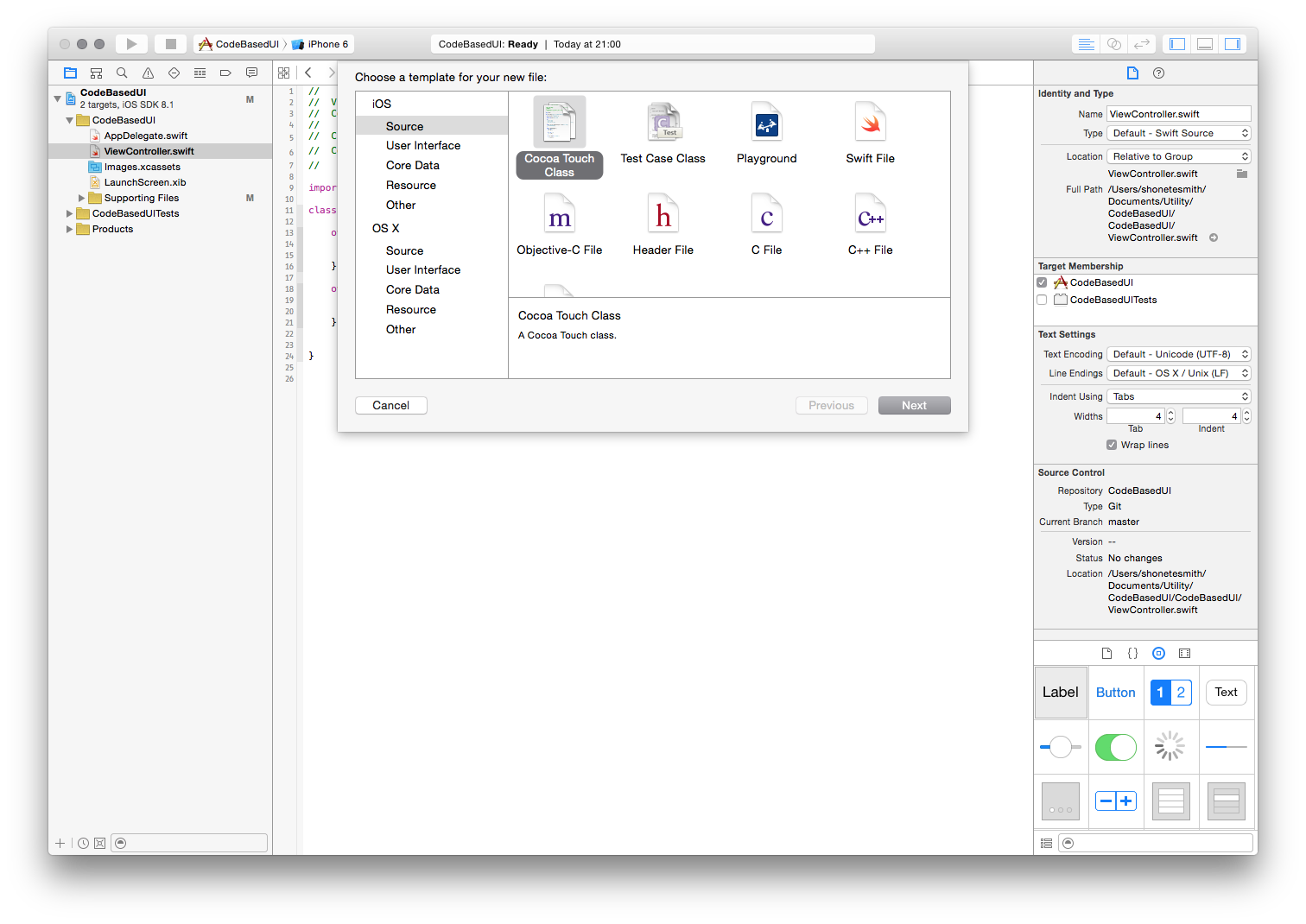
Task: Open the file Type dropdown
Action: (x=1179, y=134)
